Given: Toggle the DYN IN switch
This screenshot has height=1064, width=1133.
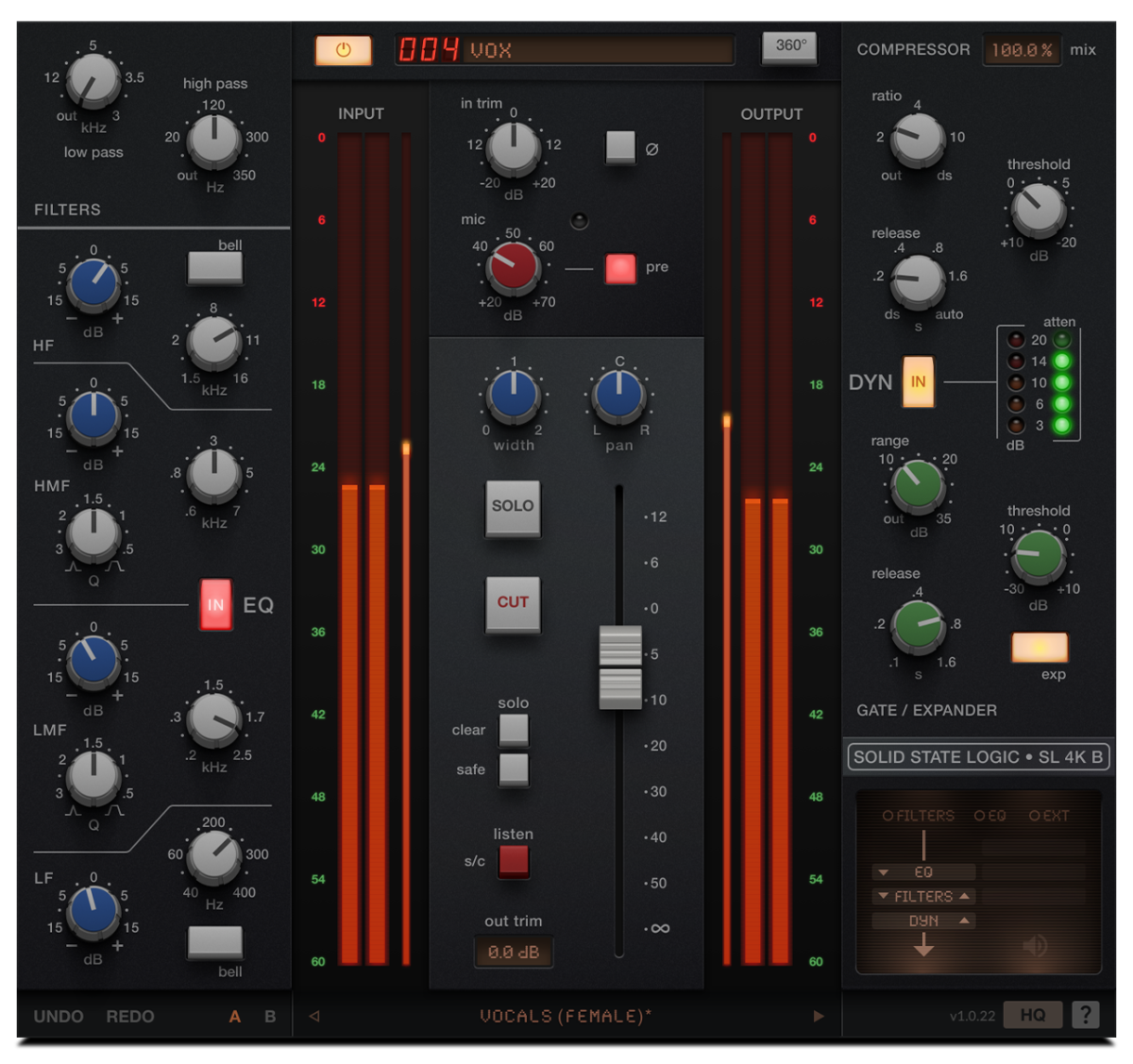Looking at the screenshot, I should [x=917, y=382].
